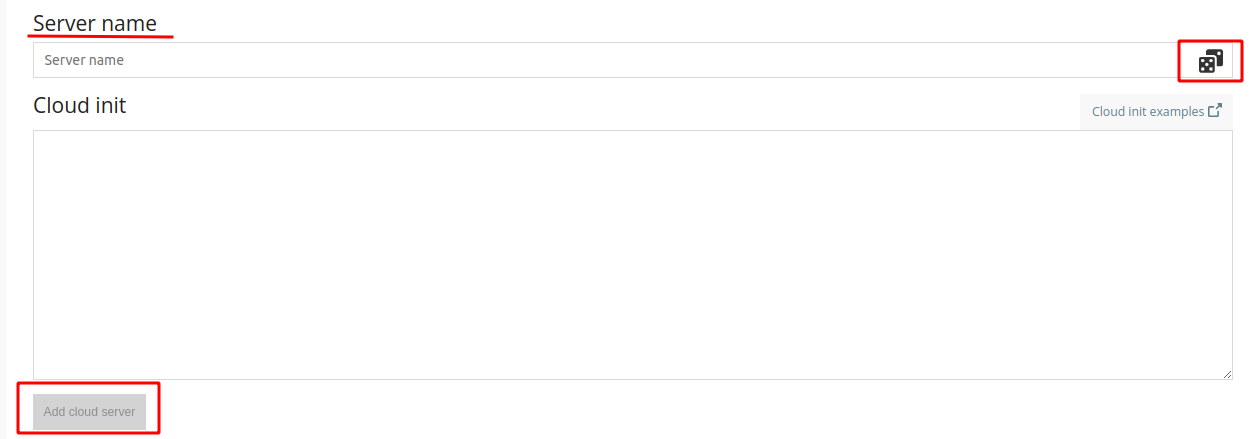The width and height of the screenshot is (1260, 439).
Task: Click inside the Cloud init text area
Action: point(633,255)
